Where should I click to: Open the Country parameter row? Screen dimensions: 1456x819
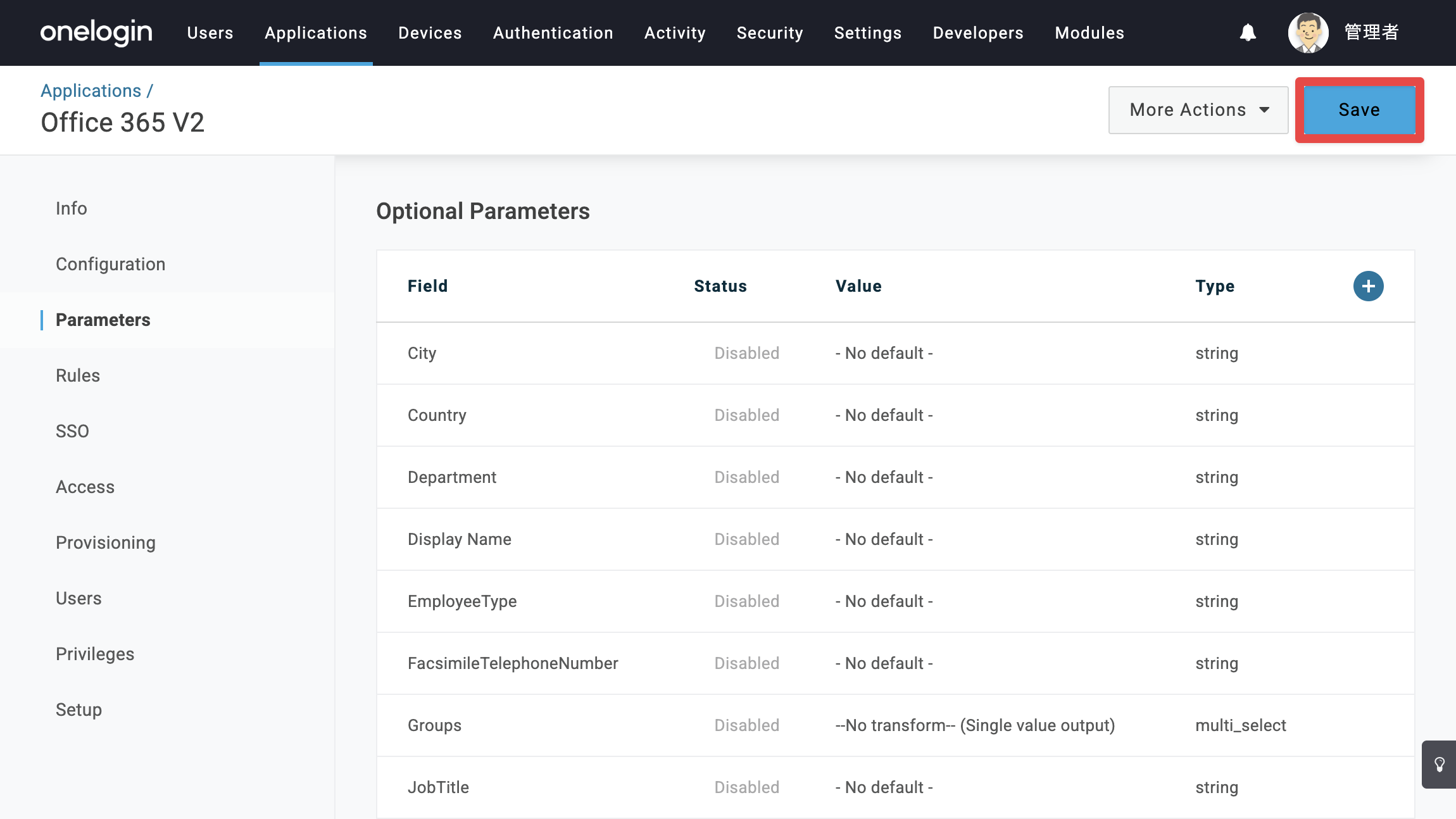[x=895, y=415]
